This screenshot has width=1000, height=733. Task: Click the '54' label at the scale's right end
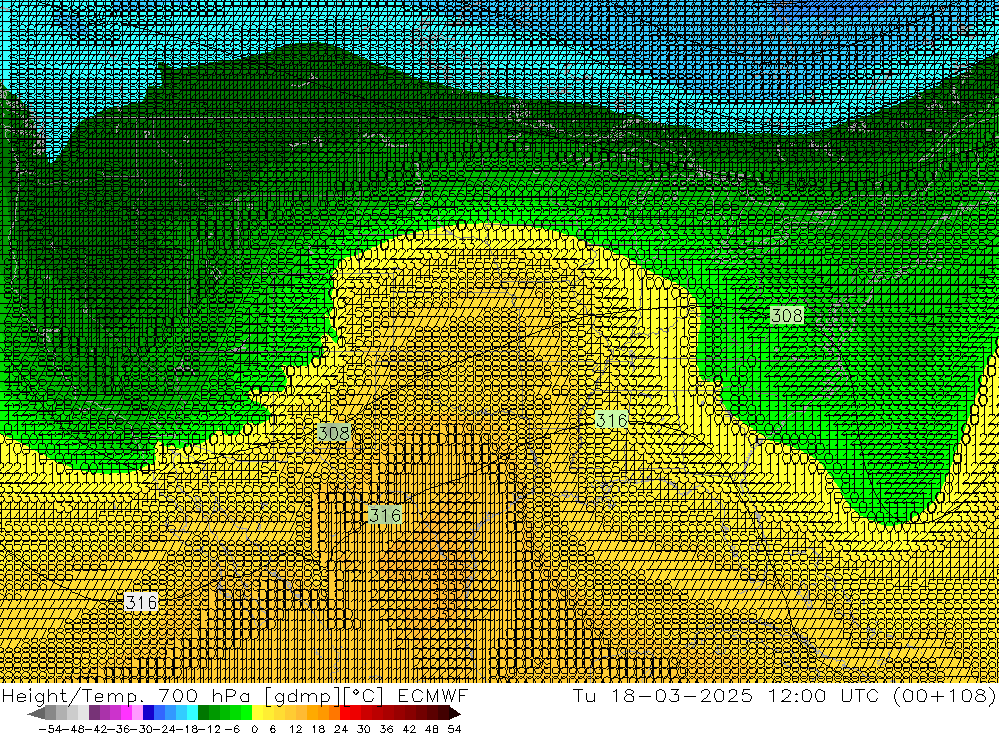pyautogui.click(x=454, y=729)
